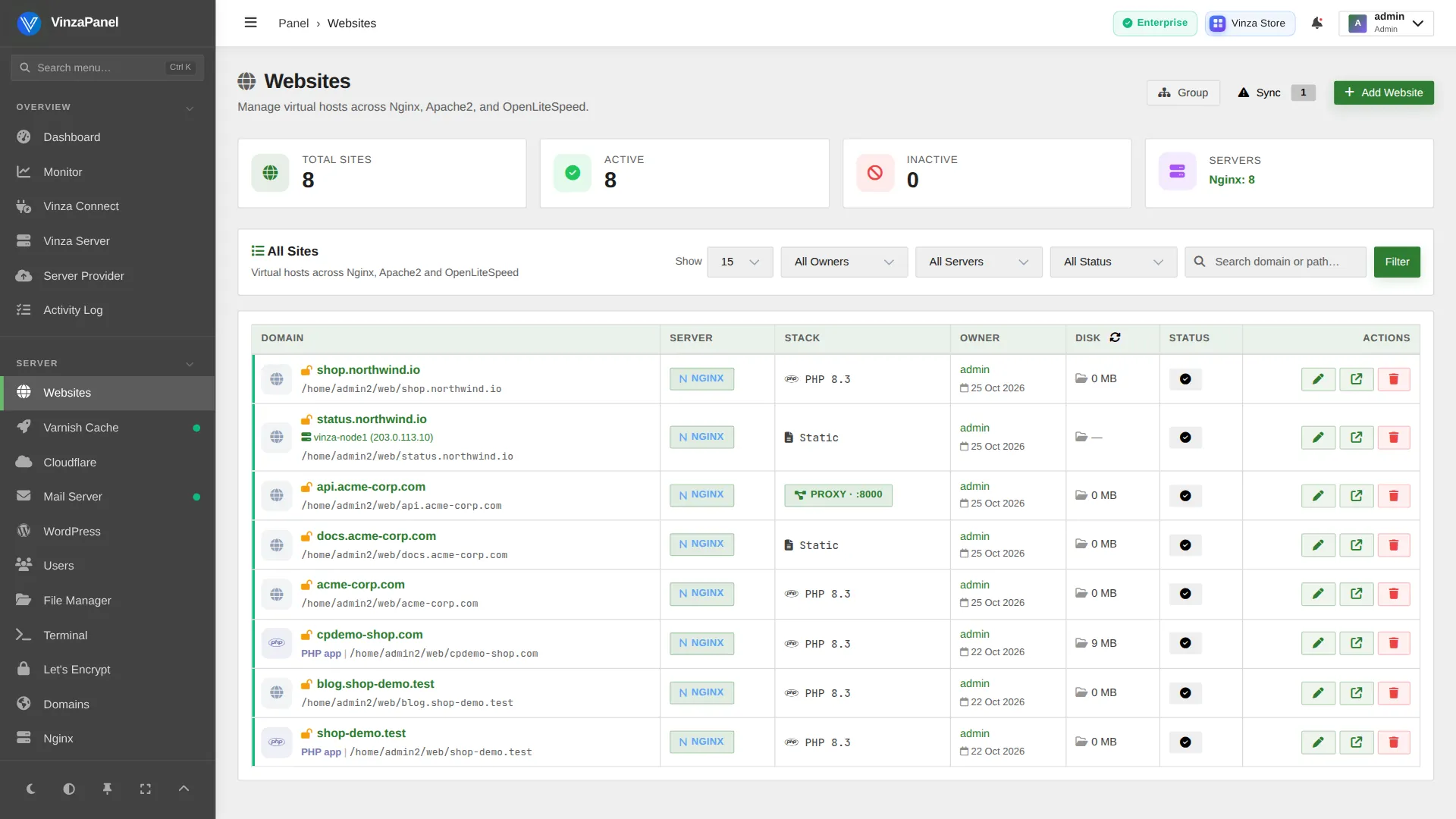Open status.northwind.io in a new tab

(1356, 438)
